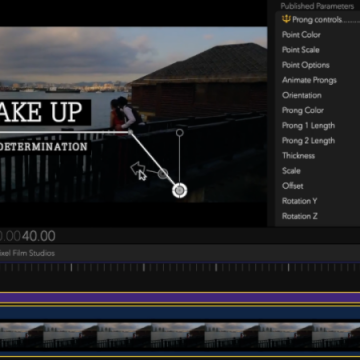This screenshot has height=360, width=360.
Task: Click the Thickness parameter
Action: click(298, 156)
